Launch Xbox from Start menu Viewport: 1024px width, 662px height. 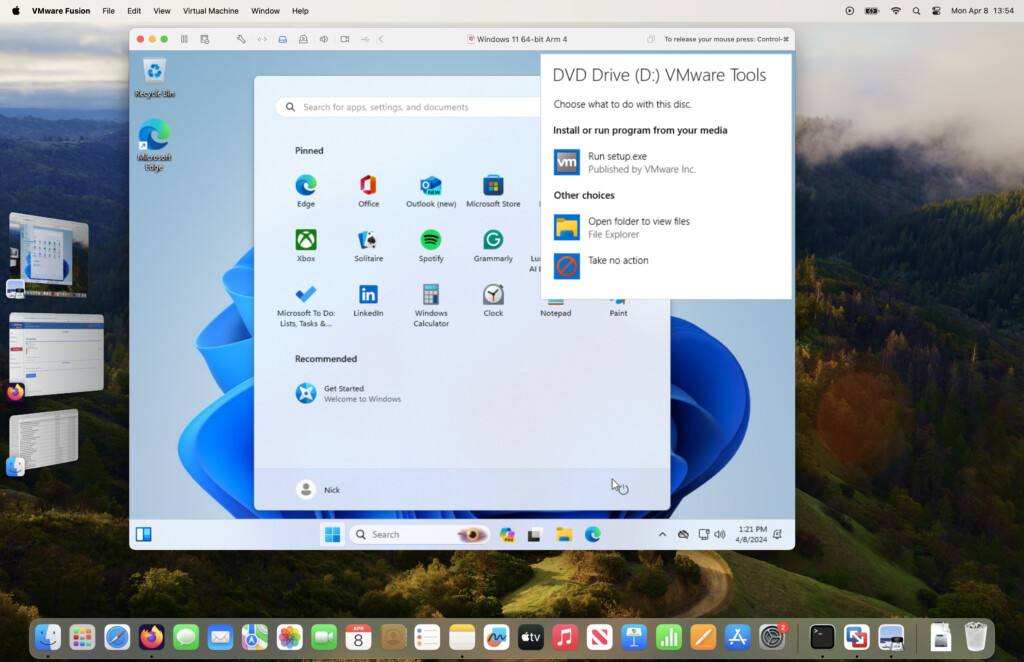point(306,245)
